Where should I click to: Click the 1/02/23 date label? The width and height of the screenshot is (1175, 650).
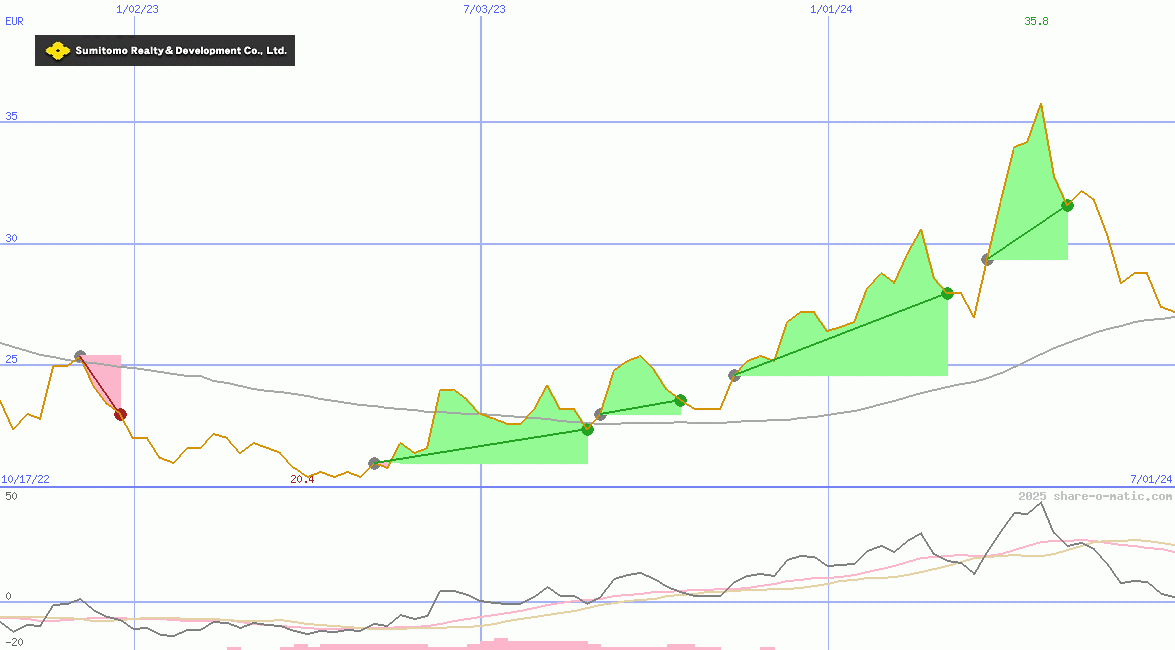tap(137, 9)
